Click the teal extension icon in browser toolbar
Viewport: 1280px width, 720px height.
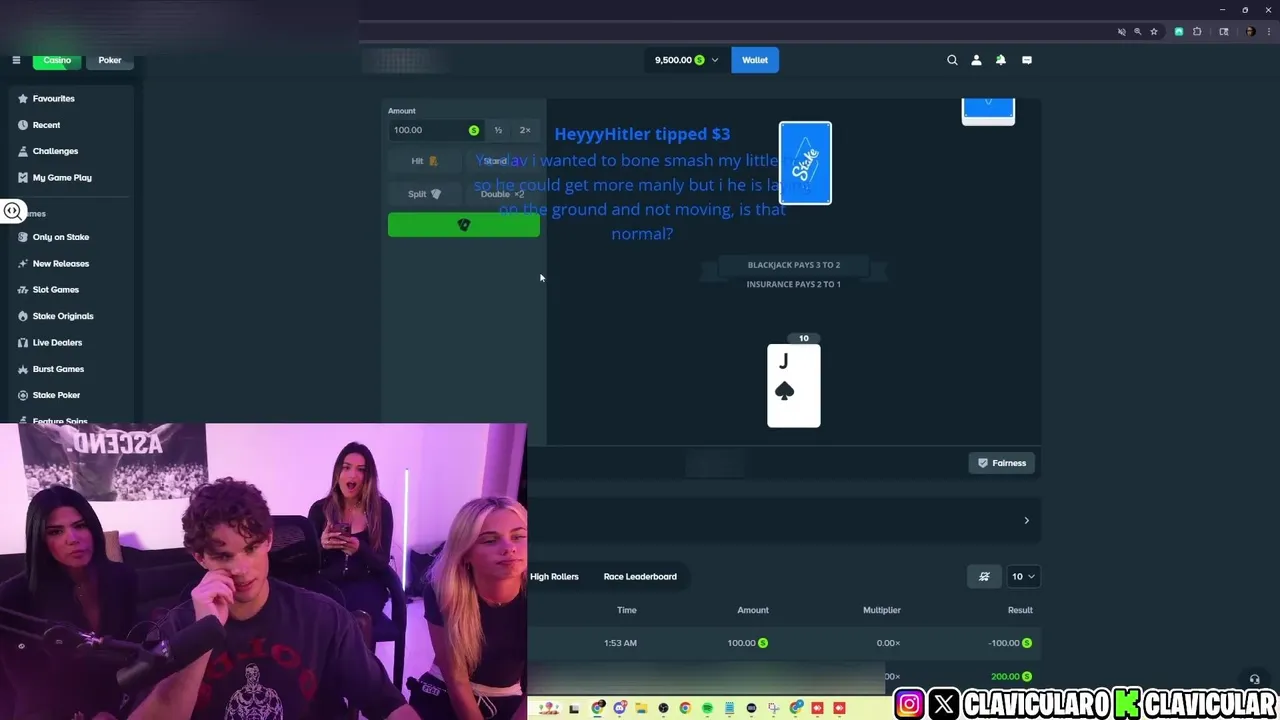[x=1179, y=32]
